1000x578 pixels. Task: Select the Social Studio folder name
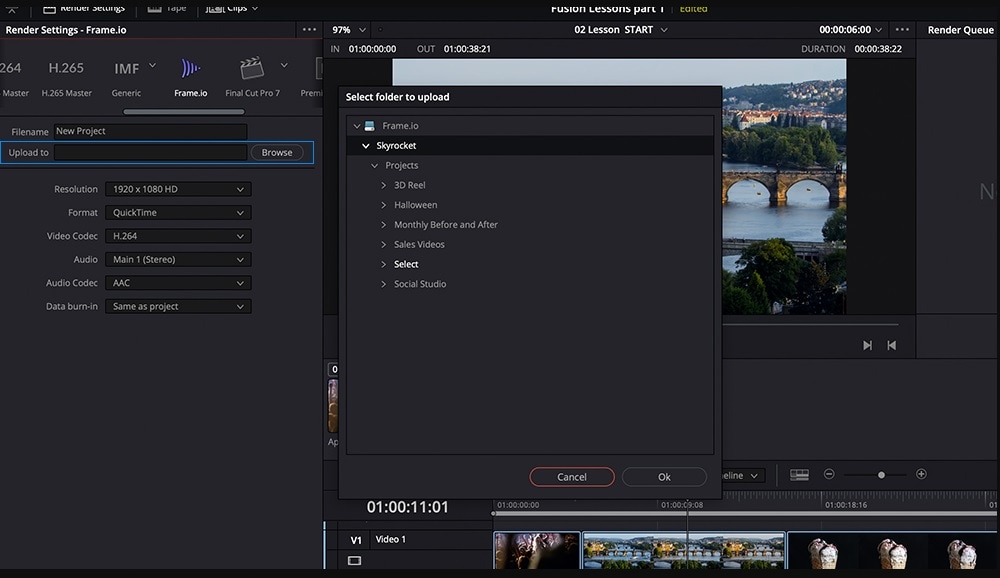point(420,284)
